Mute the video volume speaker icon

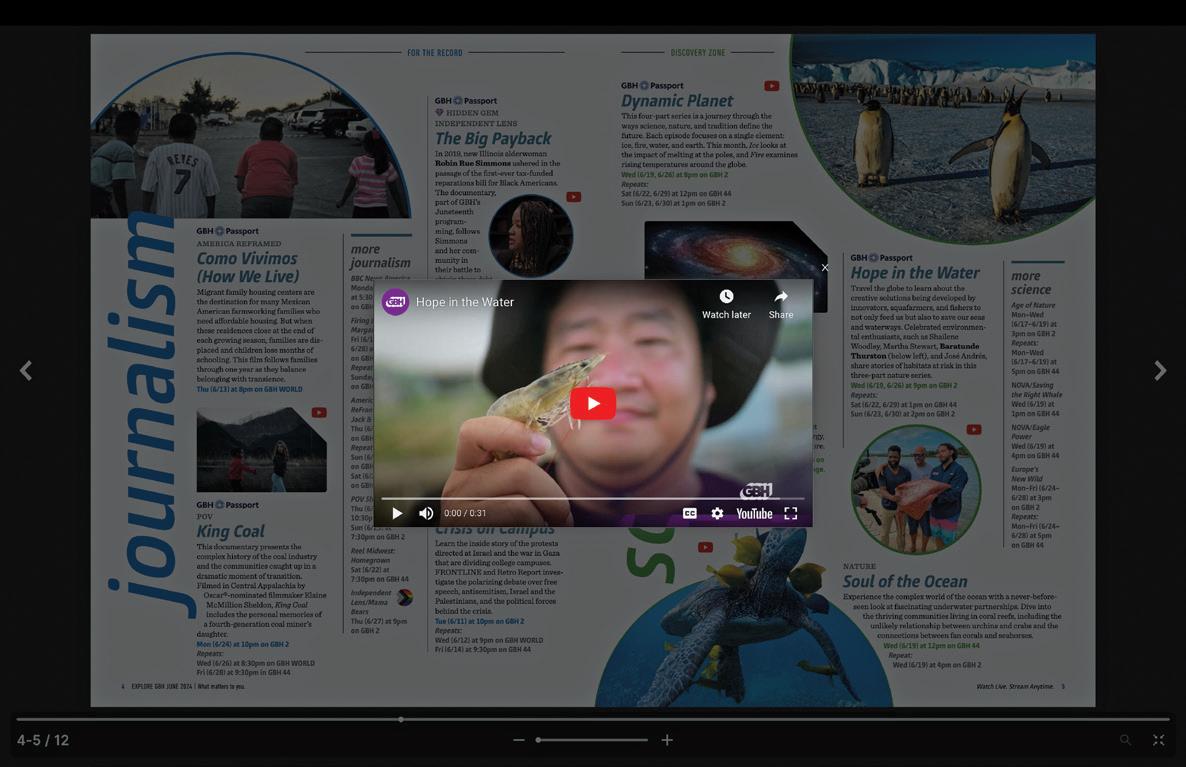coord(426,514)
